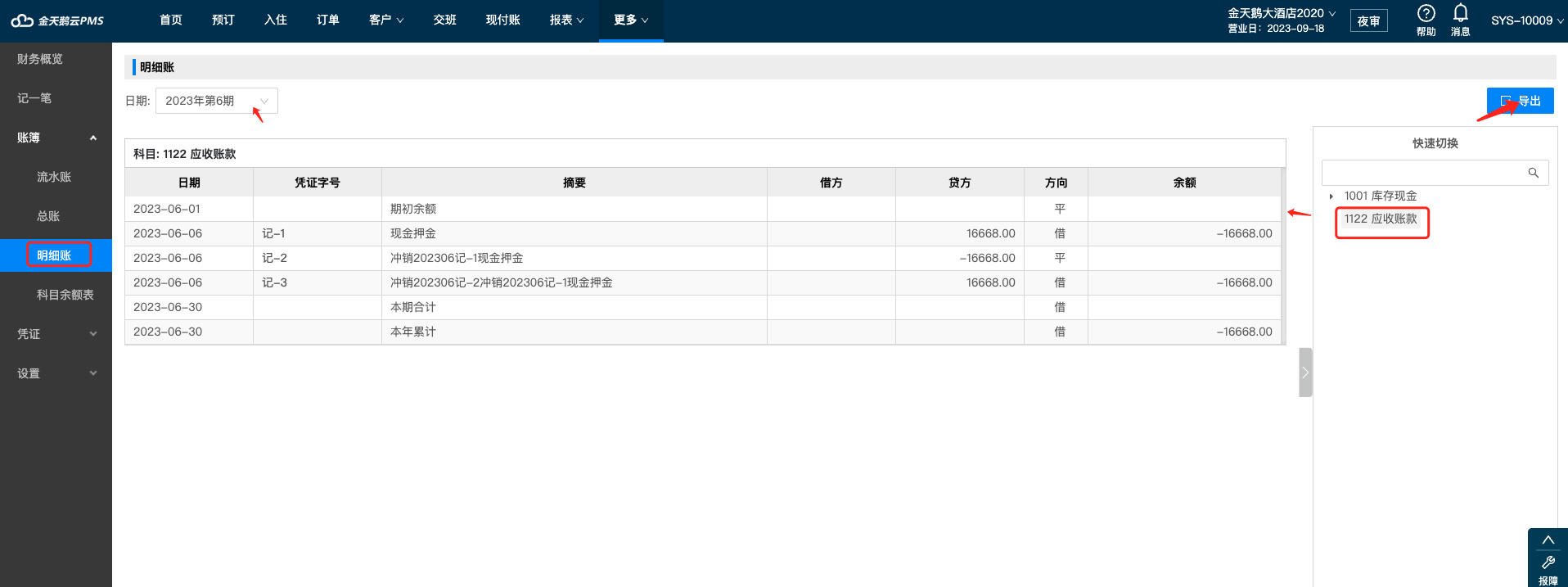The image size is (1568, 587).
Task: Expand the 凭证 sidebar section
Action: [93, 334]
